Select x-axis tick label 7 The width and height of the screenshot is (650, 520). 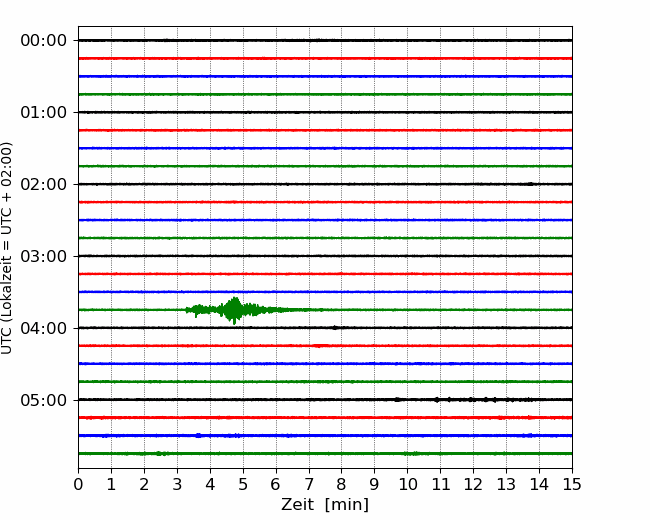pos(309,484)
